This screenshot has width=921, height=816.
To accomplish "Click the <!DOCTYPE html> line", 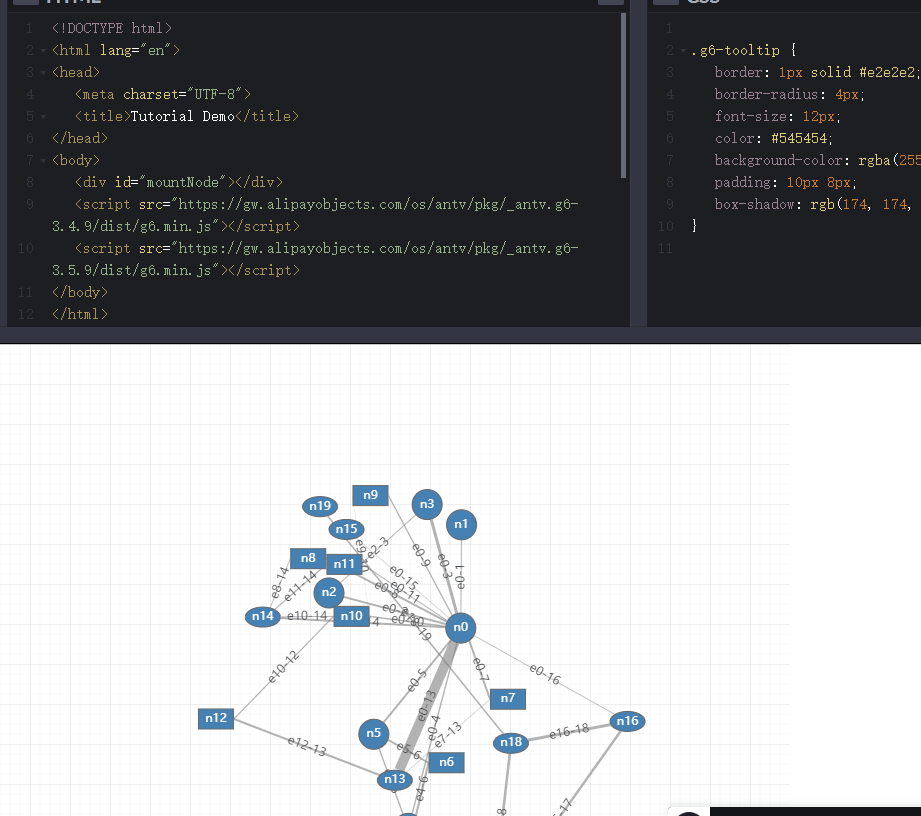I will point(112,28).
